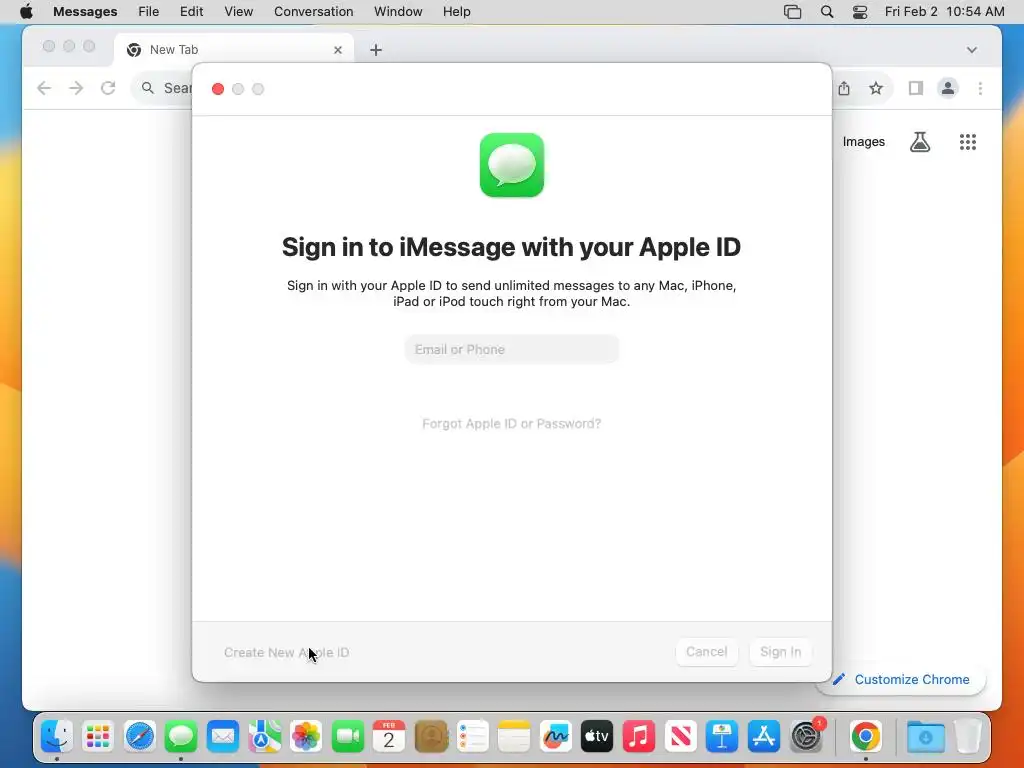The height and width of the screenshot is (768, 1024).
Task: Open the Conversation menu
Action: (313, 11)
